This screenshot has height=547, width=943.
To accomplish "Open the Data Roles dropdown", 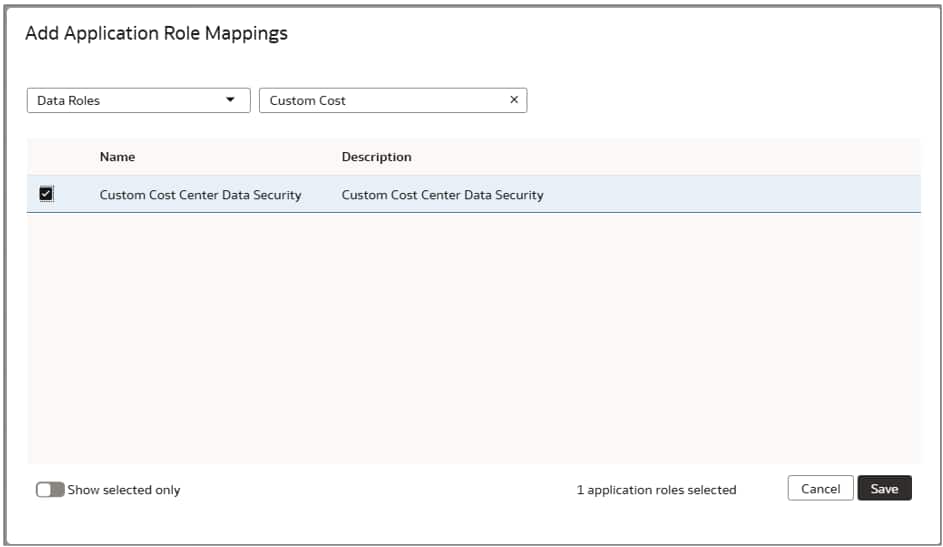I will (x=138, y=100).
